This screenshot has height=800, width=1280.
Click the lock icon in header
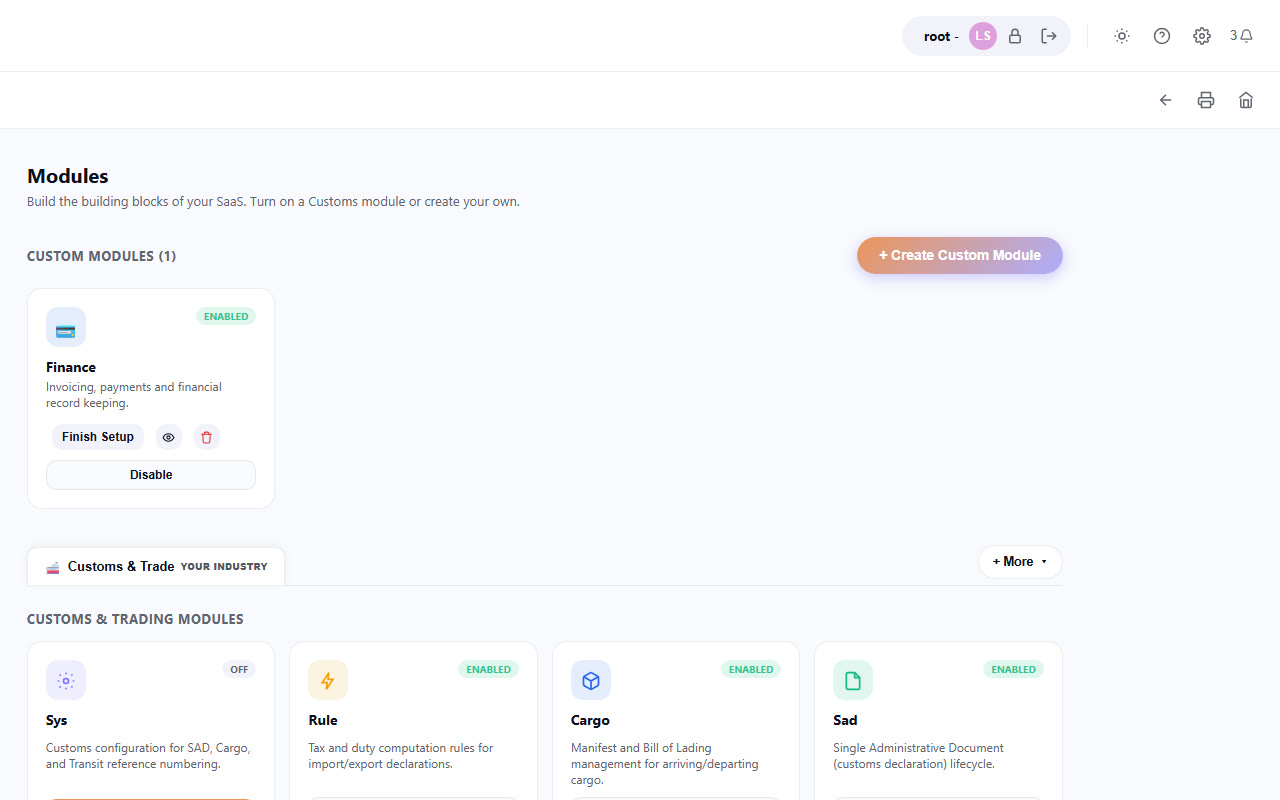[1015, 36]
